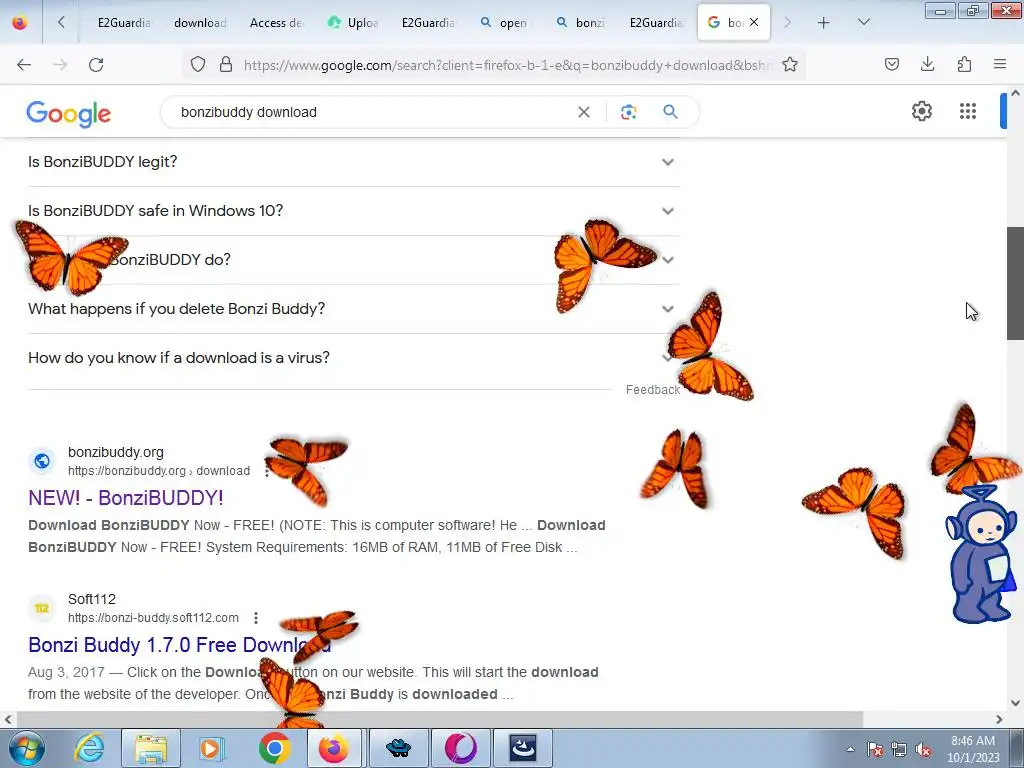Switch to 'Access de' tab
Screen dimensions: 1024x768
(276, 23)
